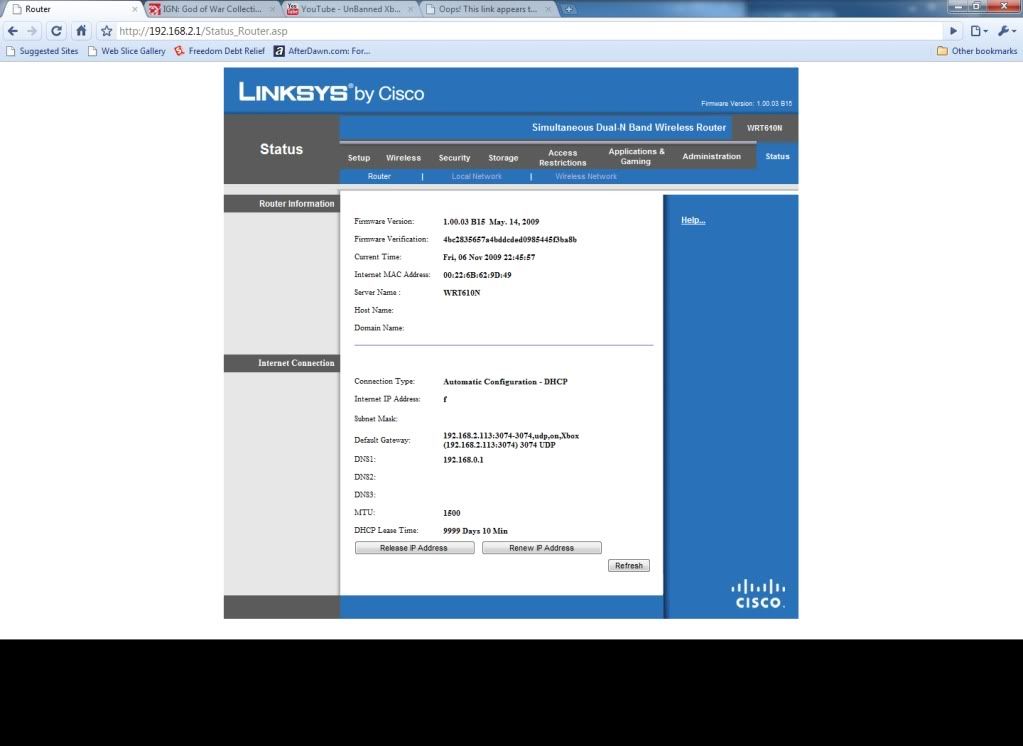The height and width of the screenshot is (746, 1023).
Task: Switch to the YouTube UnBanned Xbox tab
Action: click(x=349, y=9)
